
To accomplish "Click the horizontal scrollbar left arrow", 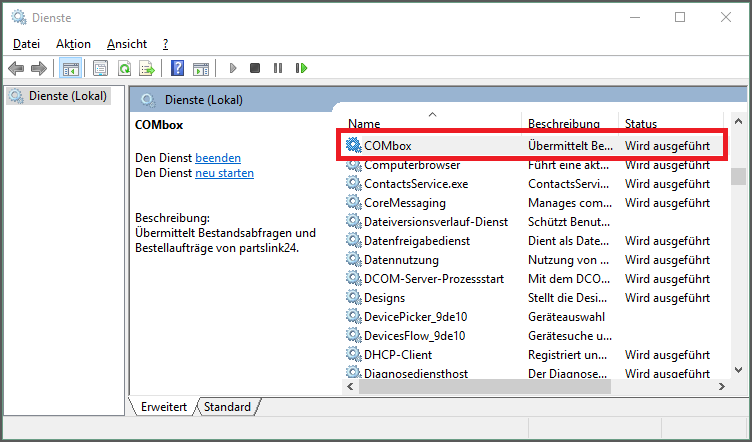I will coord(351,386).
